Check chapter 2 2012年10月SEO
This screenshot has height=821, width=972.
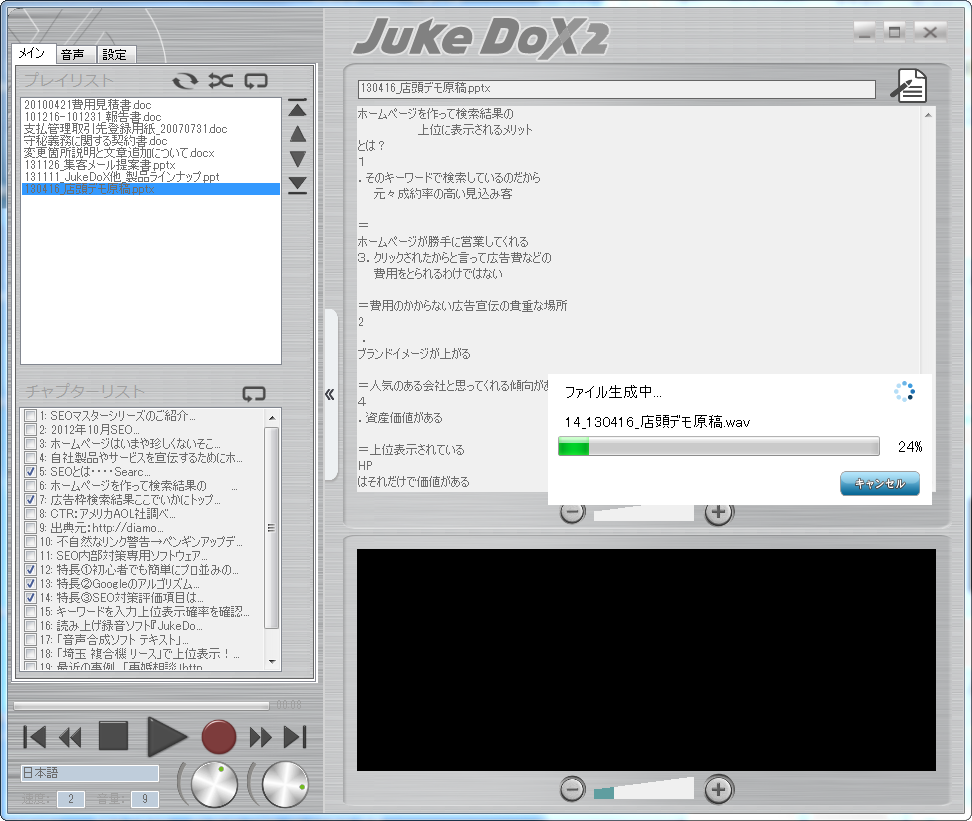pos(30,430)
